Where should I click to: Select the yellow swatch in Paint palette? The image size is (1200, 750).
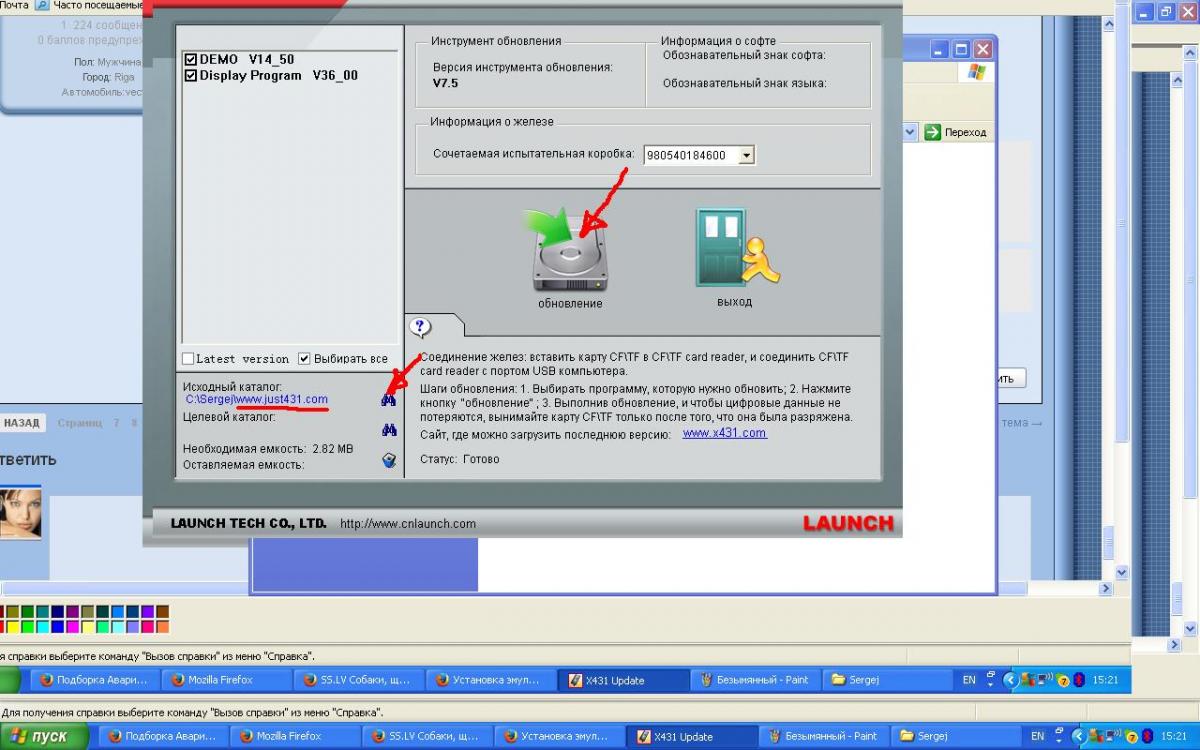[13, 627]
